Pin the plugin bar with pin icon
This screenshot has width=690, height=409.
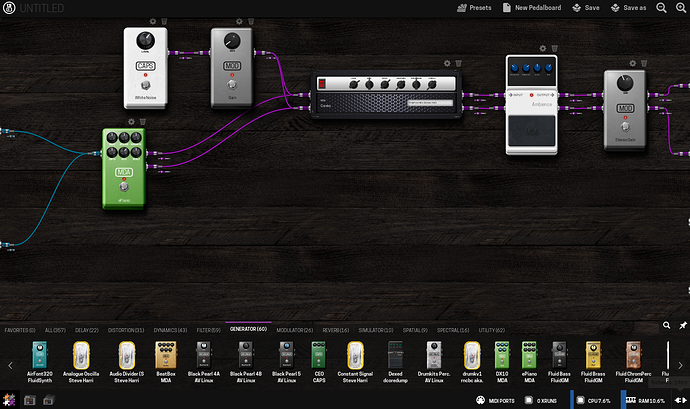(x=683, y=325)
